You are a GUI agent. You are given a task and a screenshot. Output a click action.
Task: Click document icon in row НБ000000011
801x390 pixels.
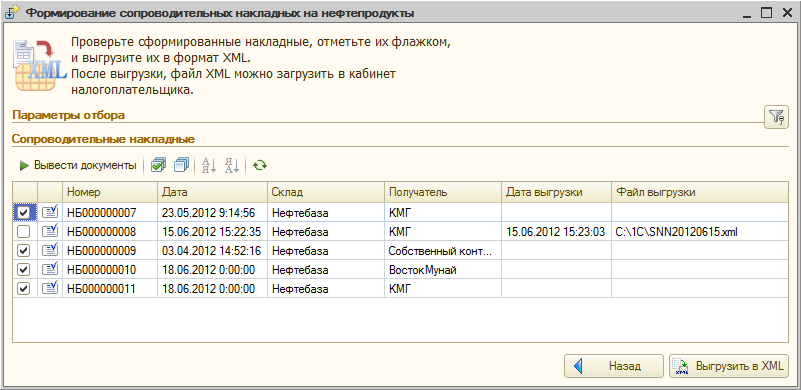point(50,288)
